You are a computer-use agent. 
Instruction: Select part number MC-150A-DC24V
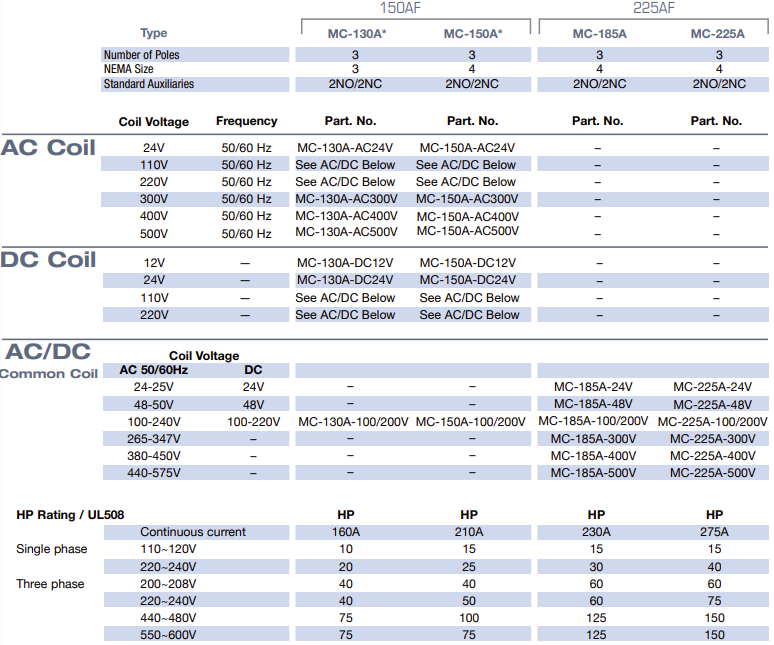tap(467, 280)
